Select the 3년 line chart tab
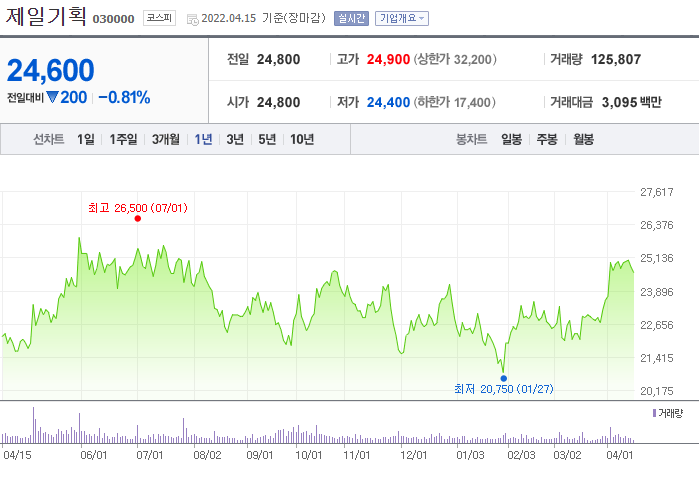 pos(235,139)
